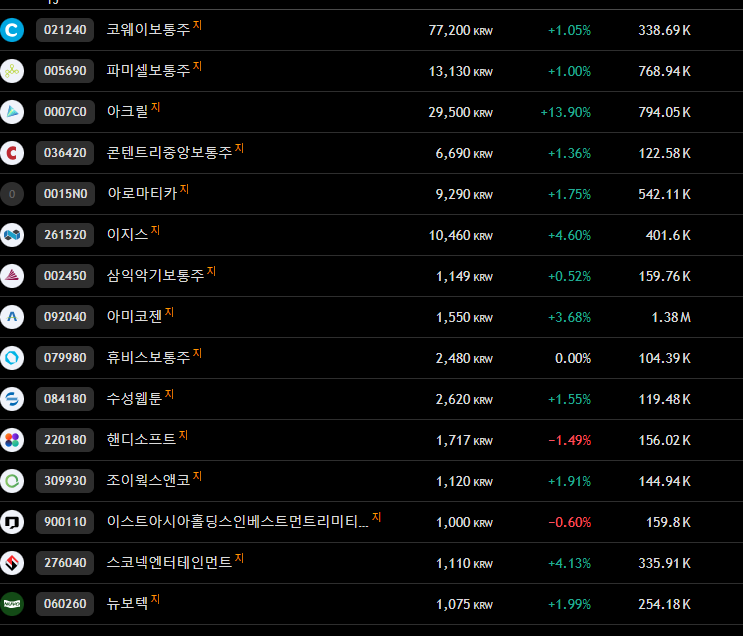This screenshot has height=636, width=743.
Task: Open the 수성웹툰 stock name link
Action: [135, 399]
